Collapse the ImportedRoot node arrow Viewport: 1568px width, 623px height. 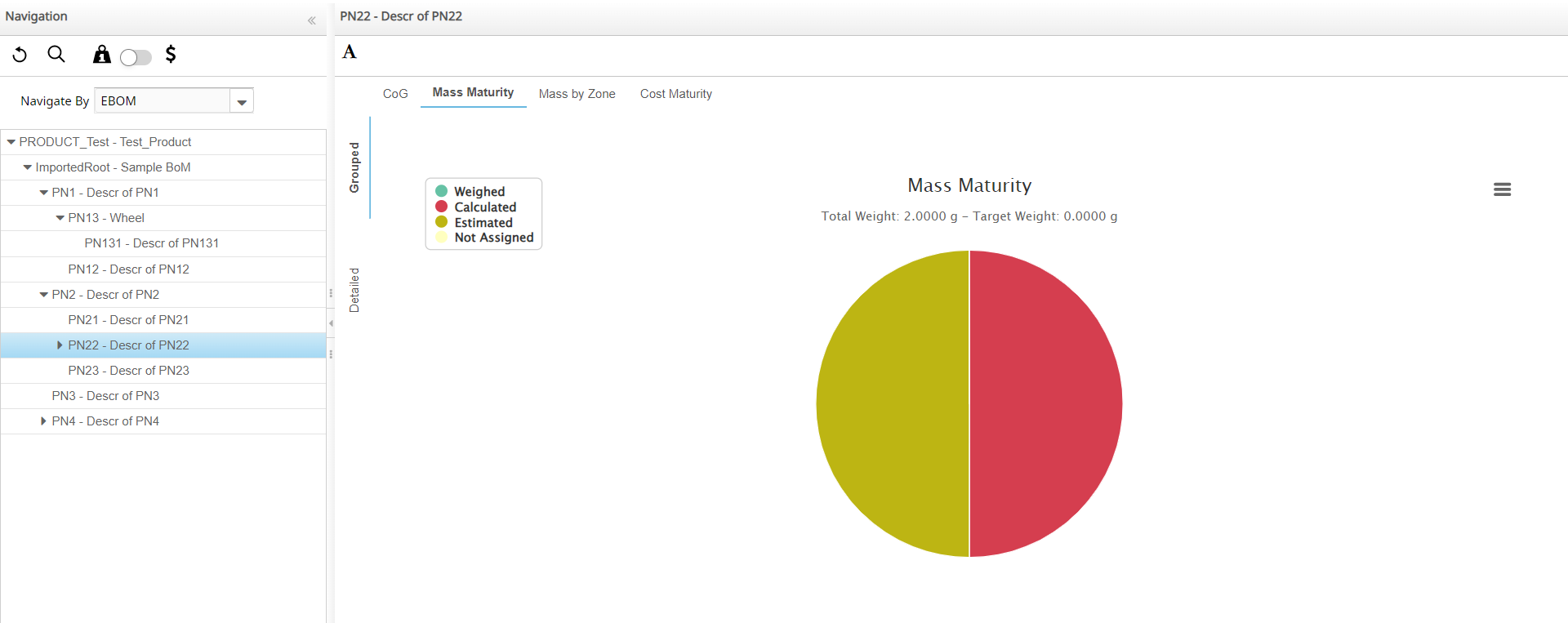click(28, 167)
